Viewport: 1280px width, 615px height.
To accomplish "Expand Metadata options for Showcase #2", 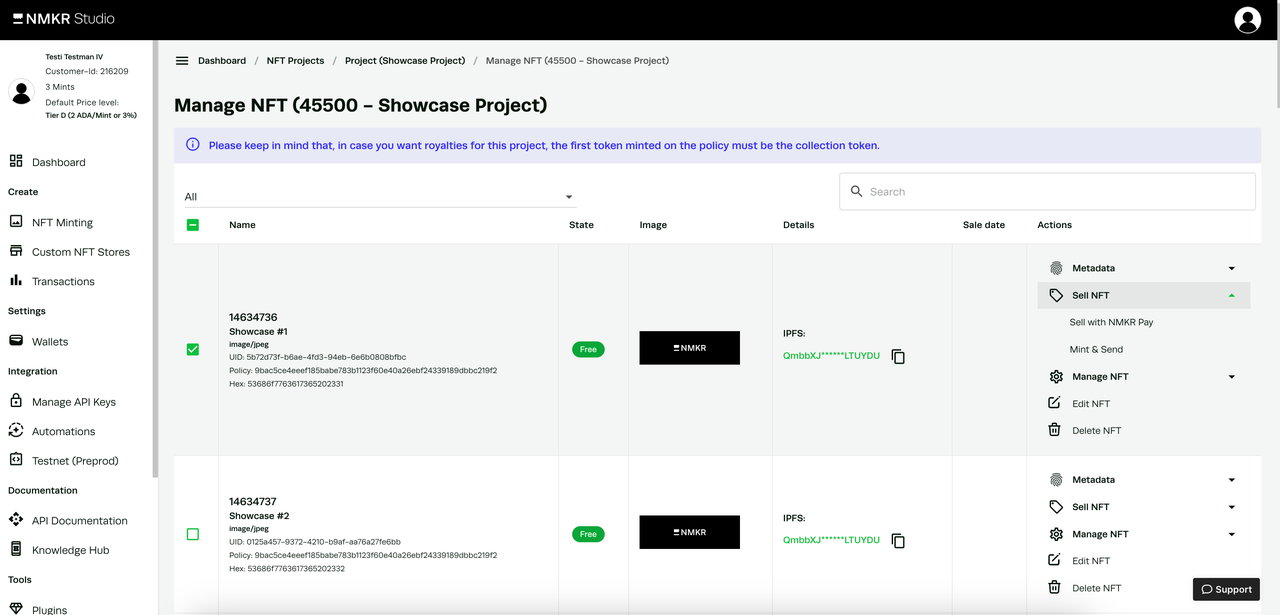I will pos(1231,480).
